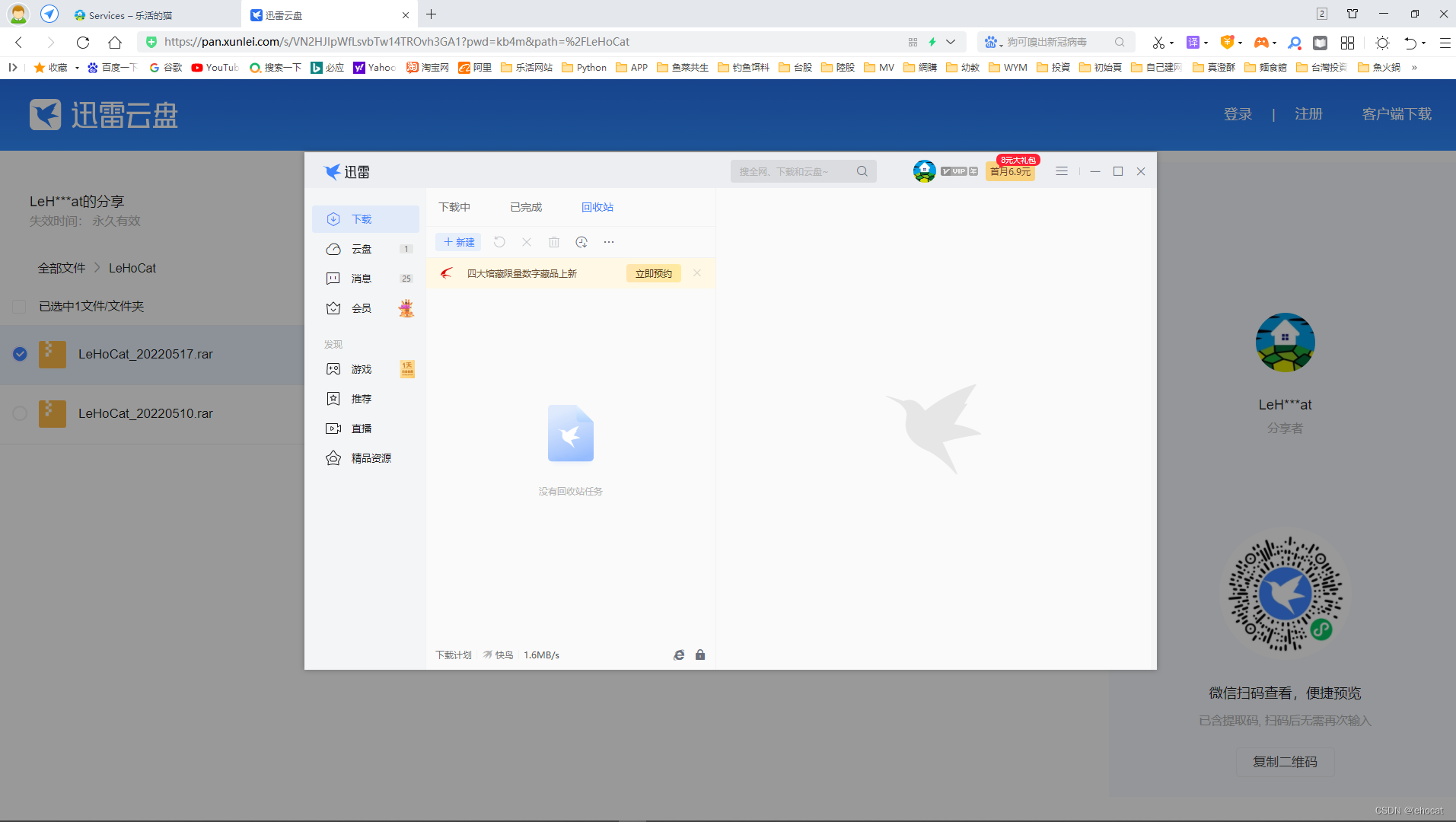This screenshot has width=1456, height=822.
Task: Click 注册 on the web page header
Action: (x=1309, y=114)
